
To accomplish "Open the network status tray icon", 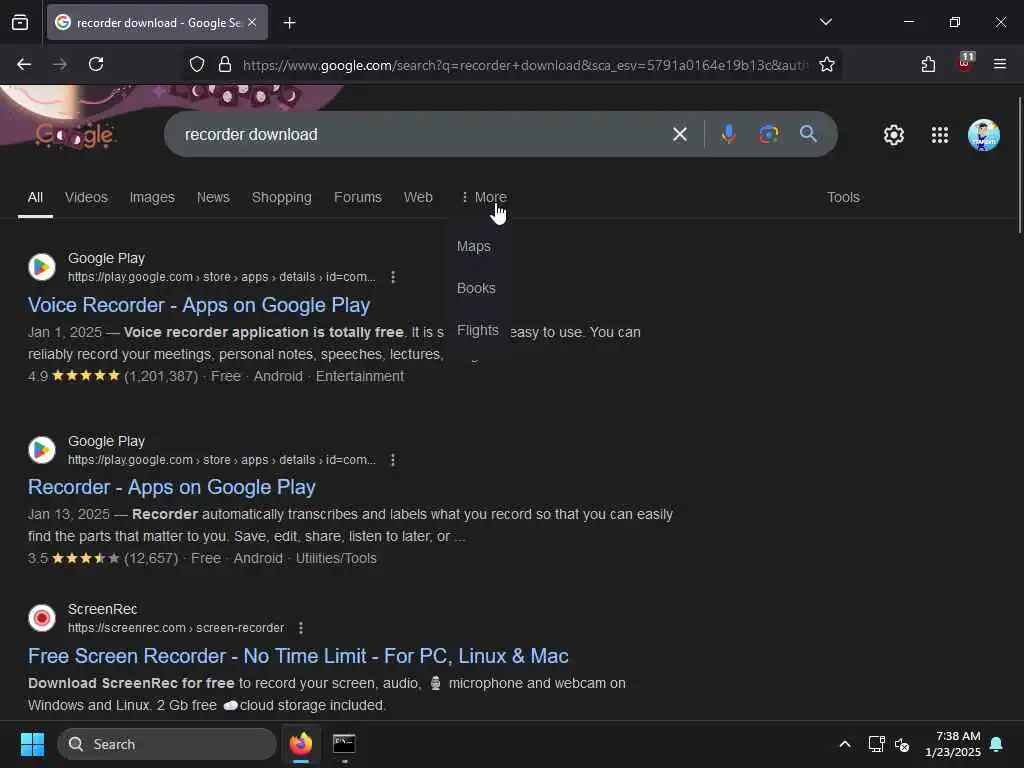I will 876,744.
